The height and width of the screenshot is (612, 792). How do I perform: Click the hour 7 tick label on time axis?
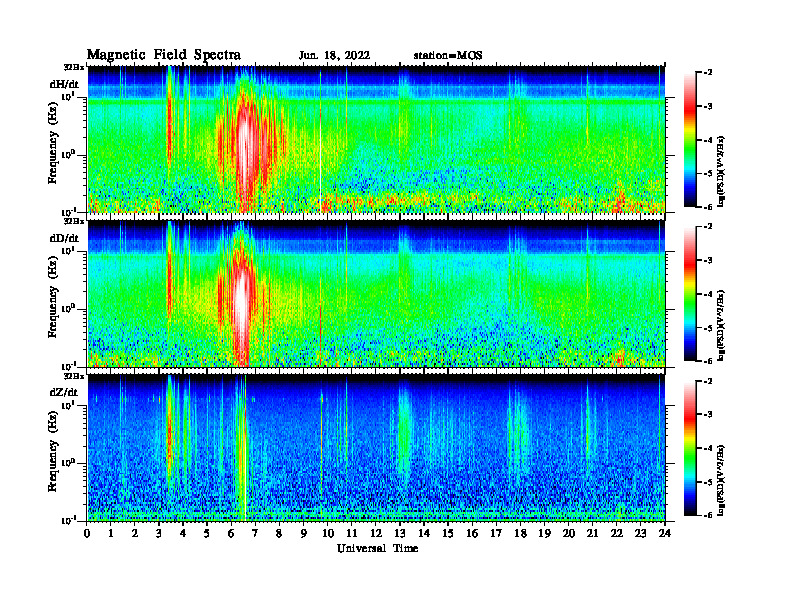[255, 534]
